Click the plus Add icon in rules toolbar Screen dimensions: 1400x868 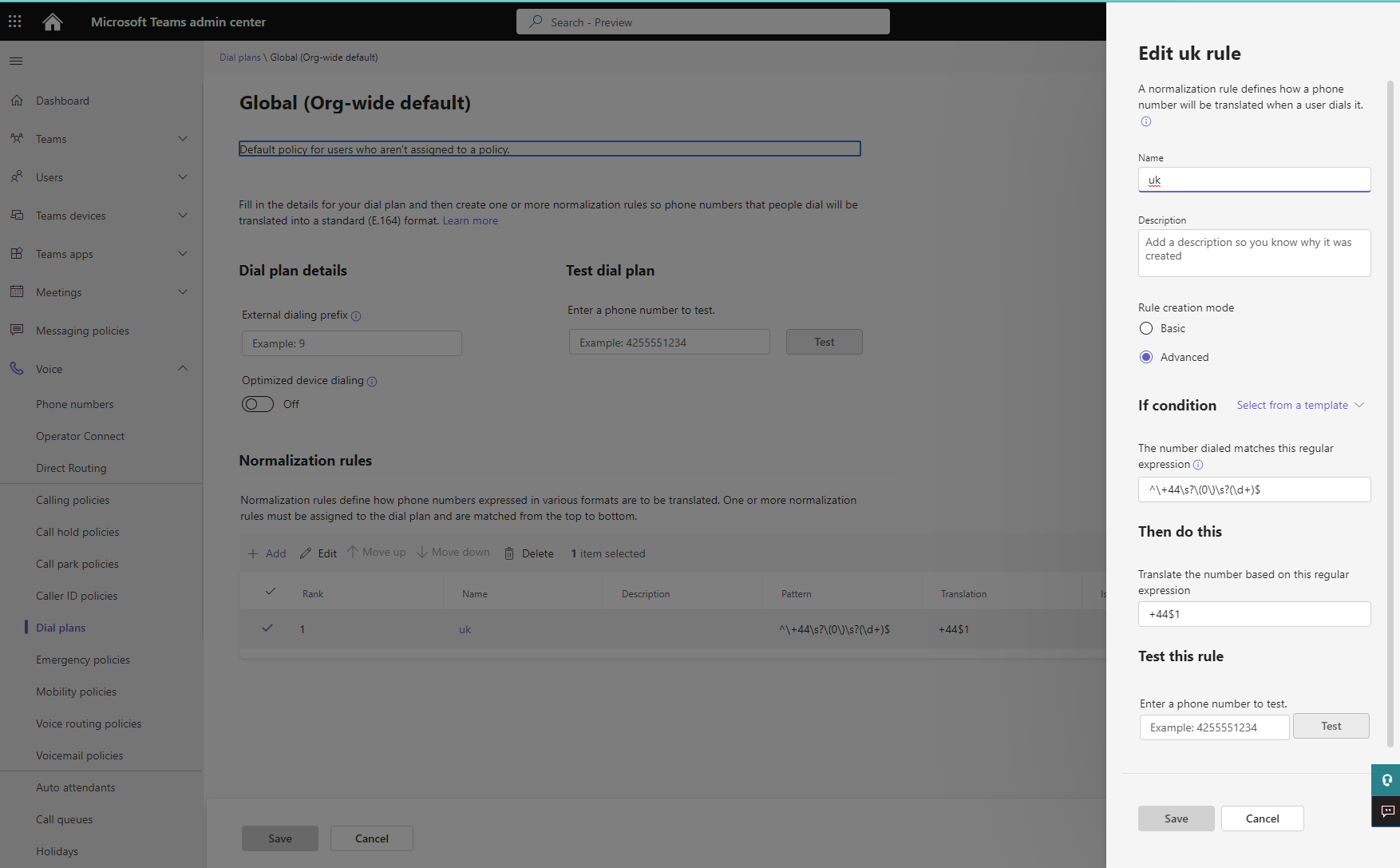tap(253, 553)
